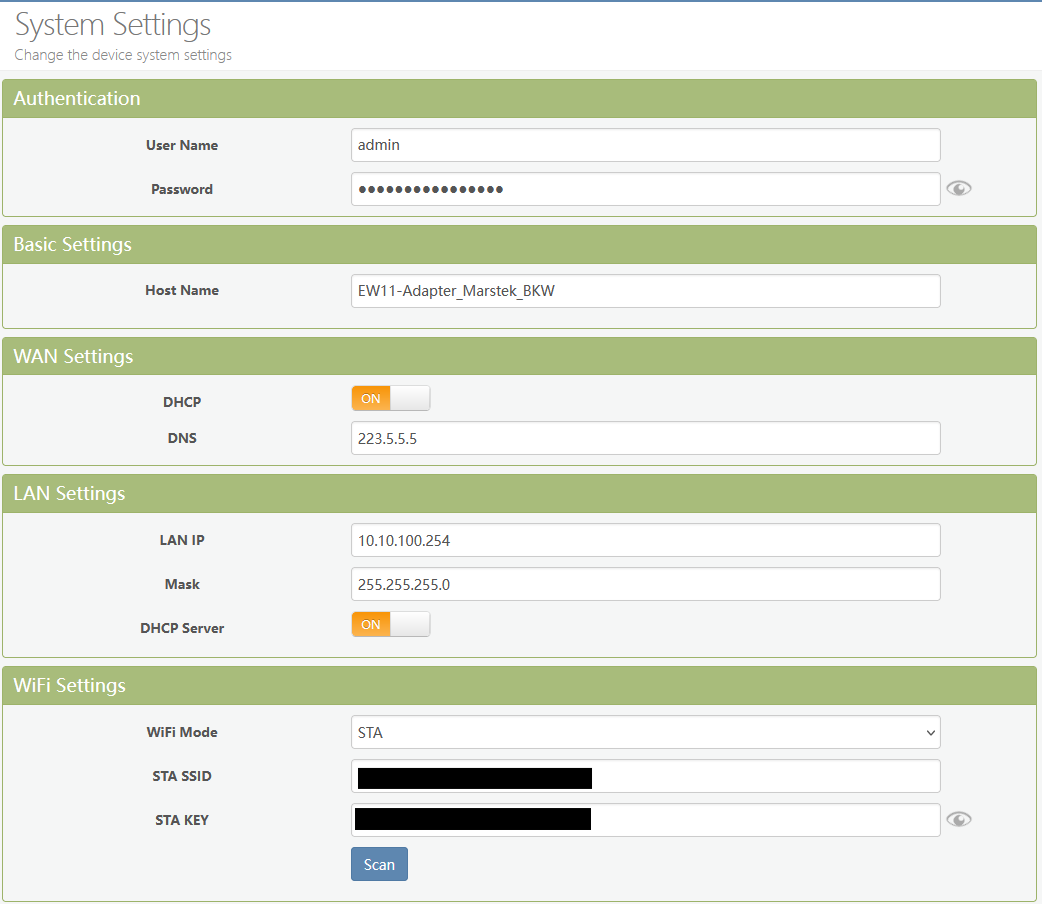
Task: Click the WiFi Mode label
Action: 182,732
